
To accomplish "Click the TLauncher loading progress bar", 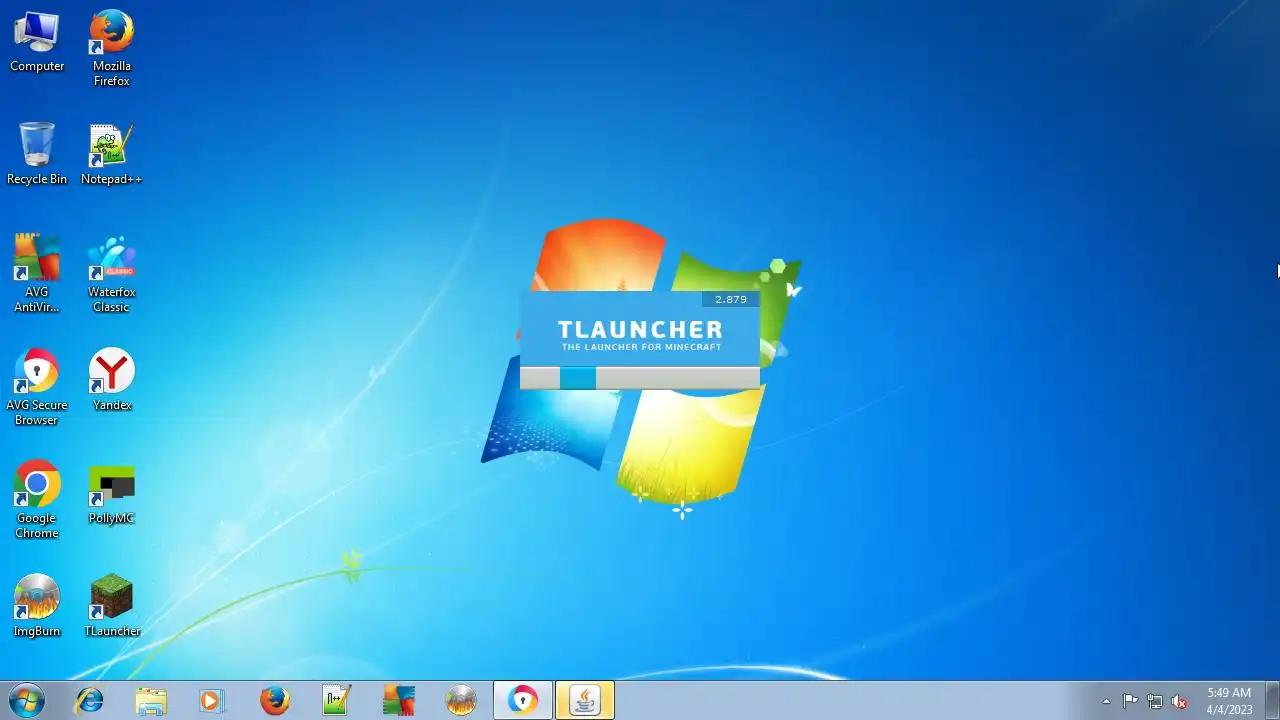I will pyautogui.click(x=640, y=378).
